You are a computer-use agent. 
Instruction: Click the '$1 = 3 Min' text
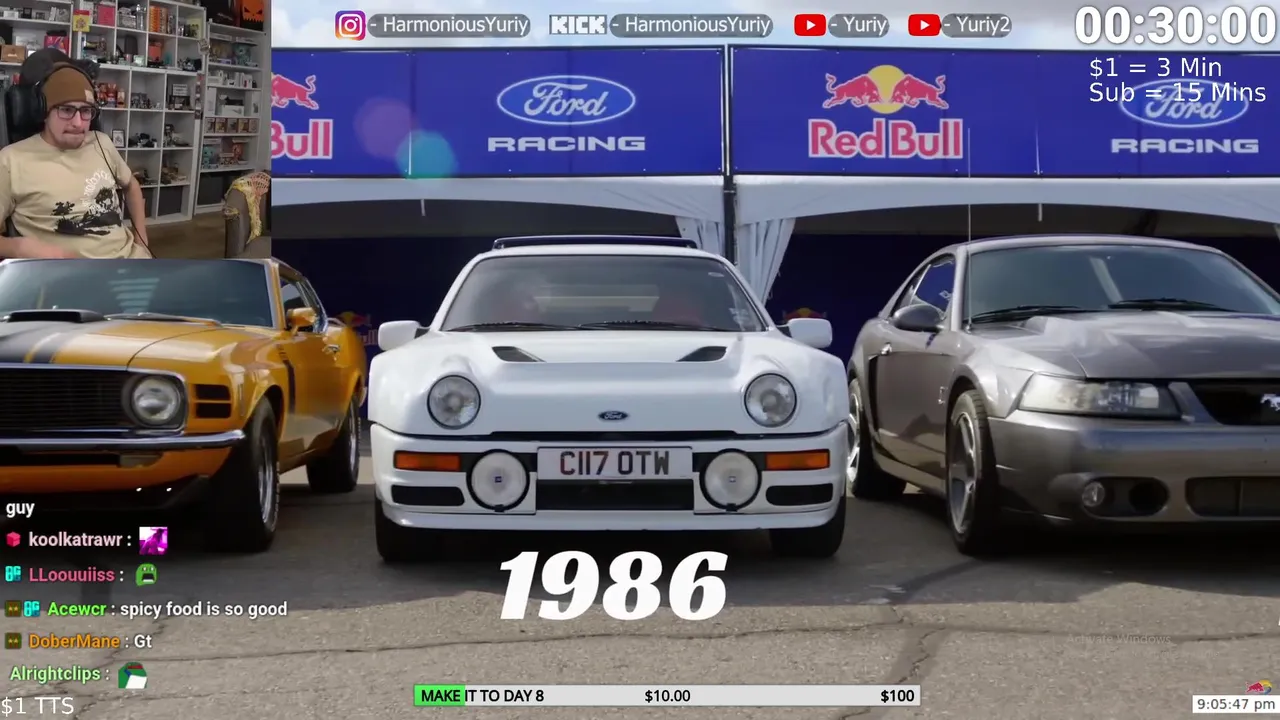1155,68
